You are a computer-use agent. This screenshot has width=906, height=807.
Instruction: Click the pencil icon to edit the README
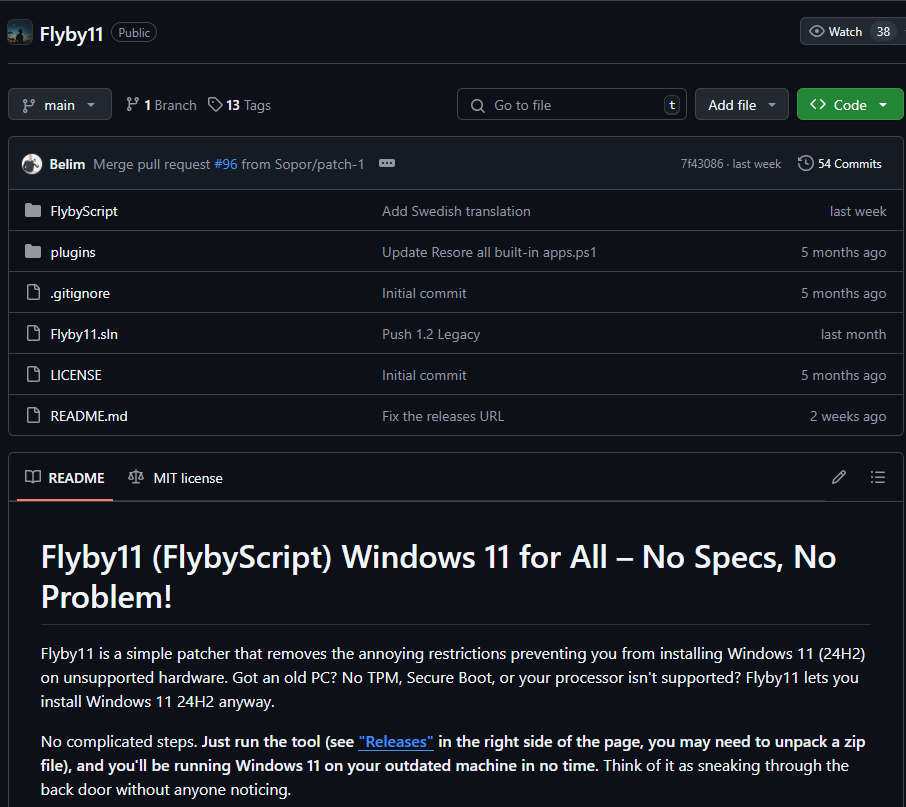pyautogui.click(x=839, y=477)
